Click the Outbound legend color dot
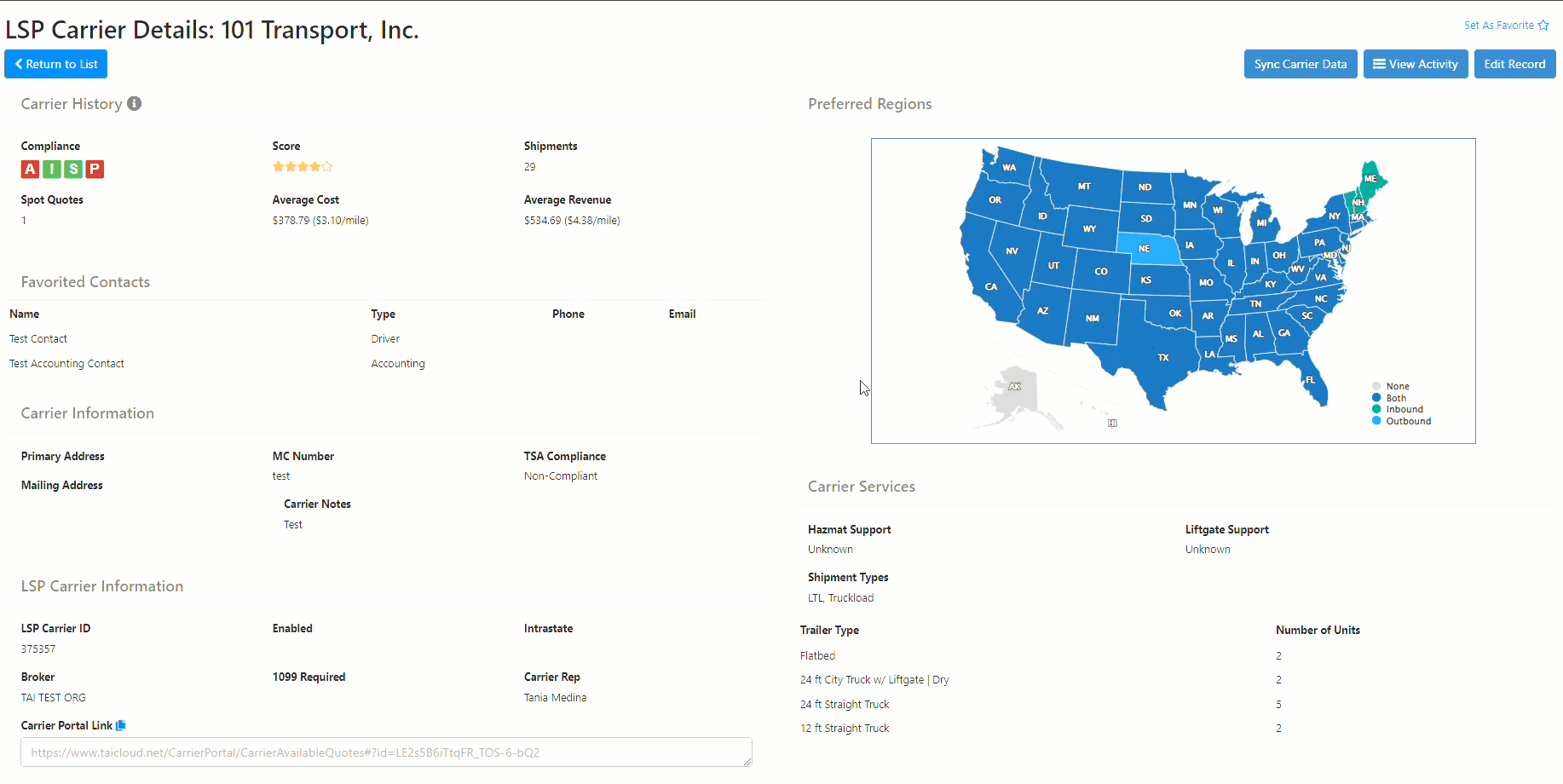The image size is (1563, 784). [1376, 421]
